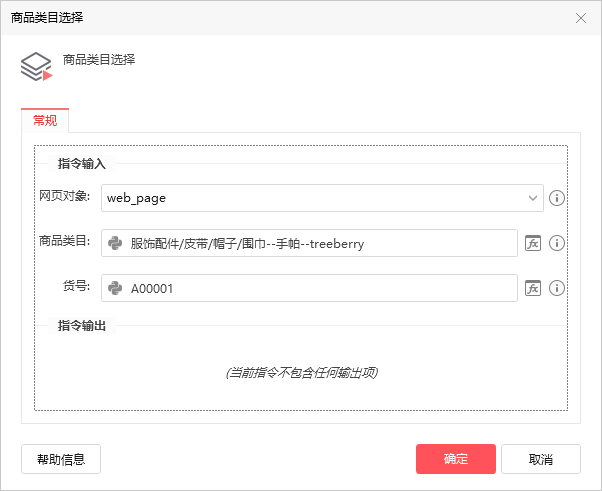Click the fx expression icon for 商品类目

coord(533,243)
